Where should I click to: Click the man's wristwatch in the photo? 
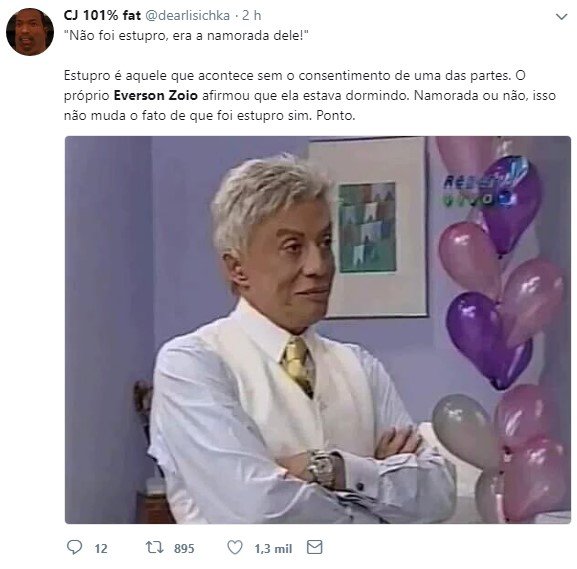[321, 466]
